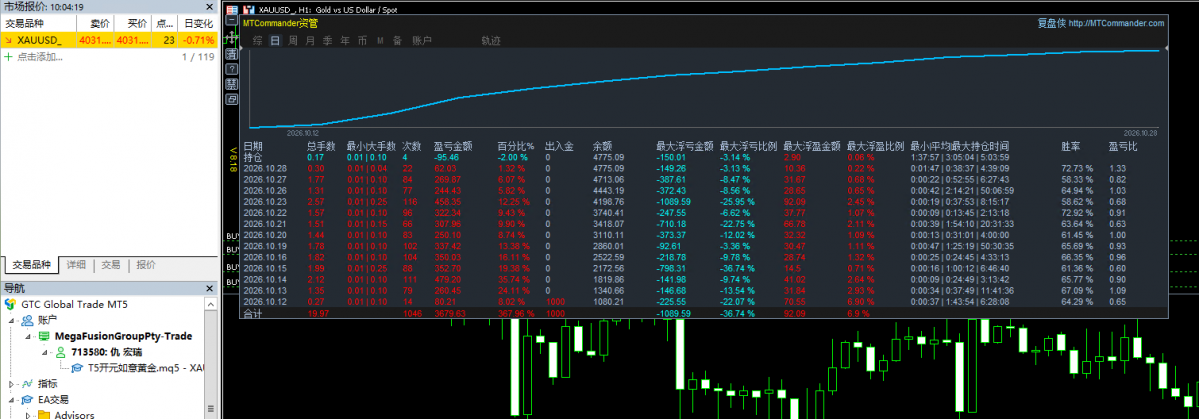Close the 导航 Navigator panel
This screenshot has width=1199, height=419.
pyautogui.click(x=210, y=288)
